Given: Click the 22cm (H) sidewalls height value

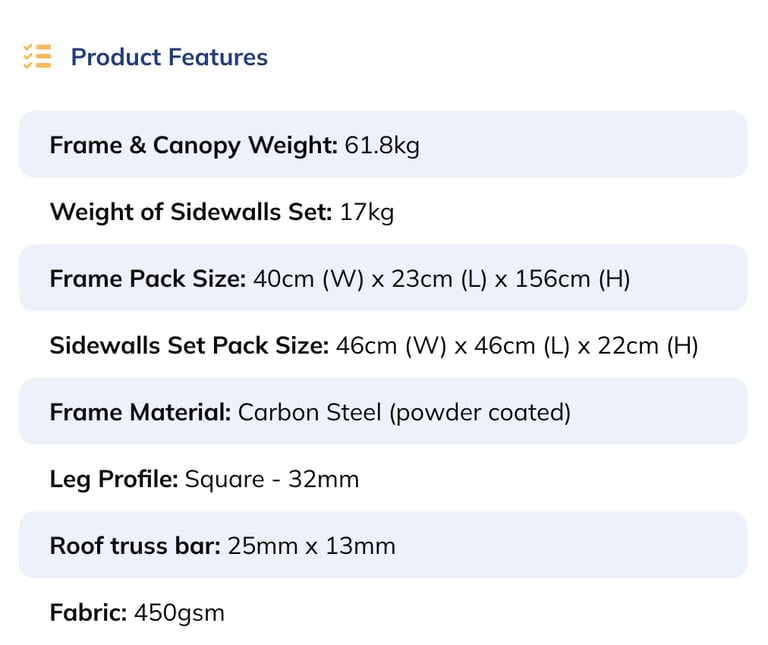Looking at the screenshot, I should (648, 346).
